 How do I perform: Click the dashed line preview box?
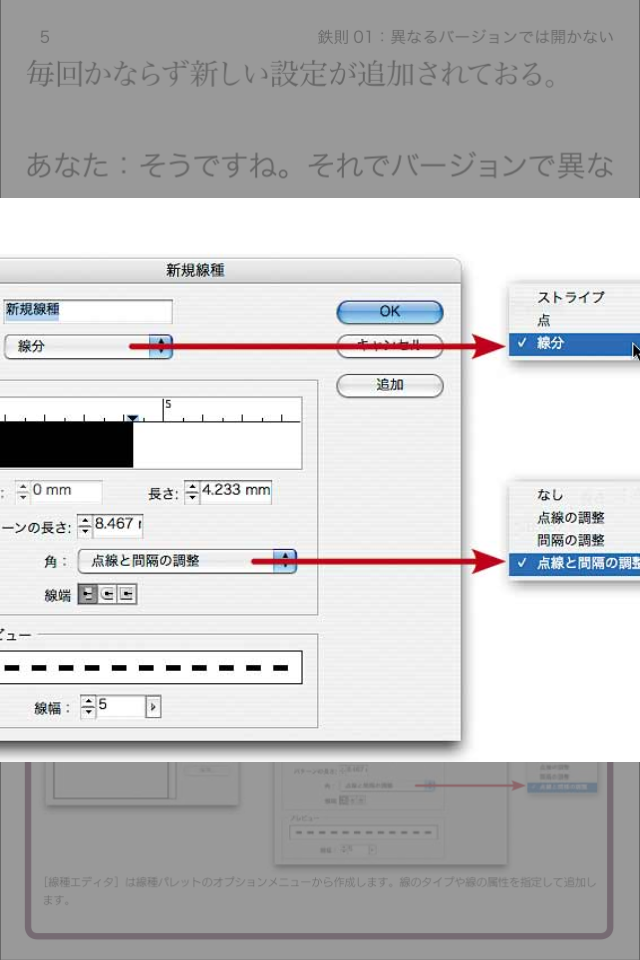coord(151,667)
